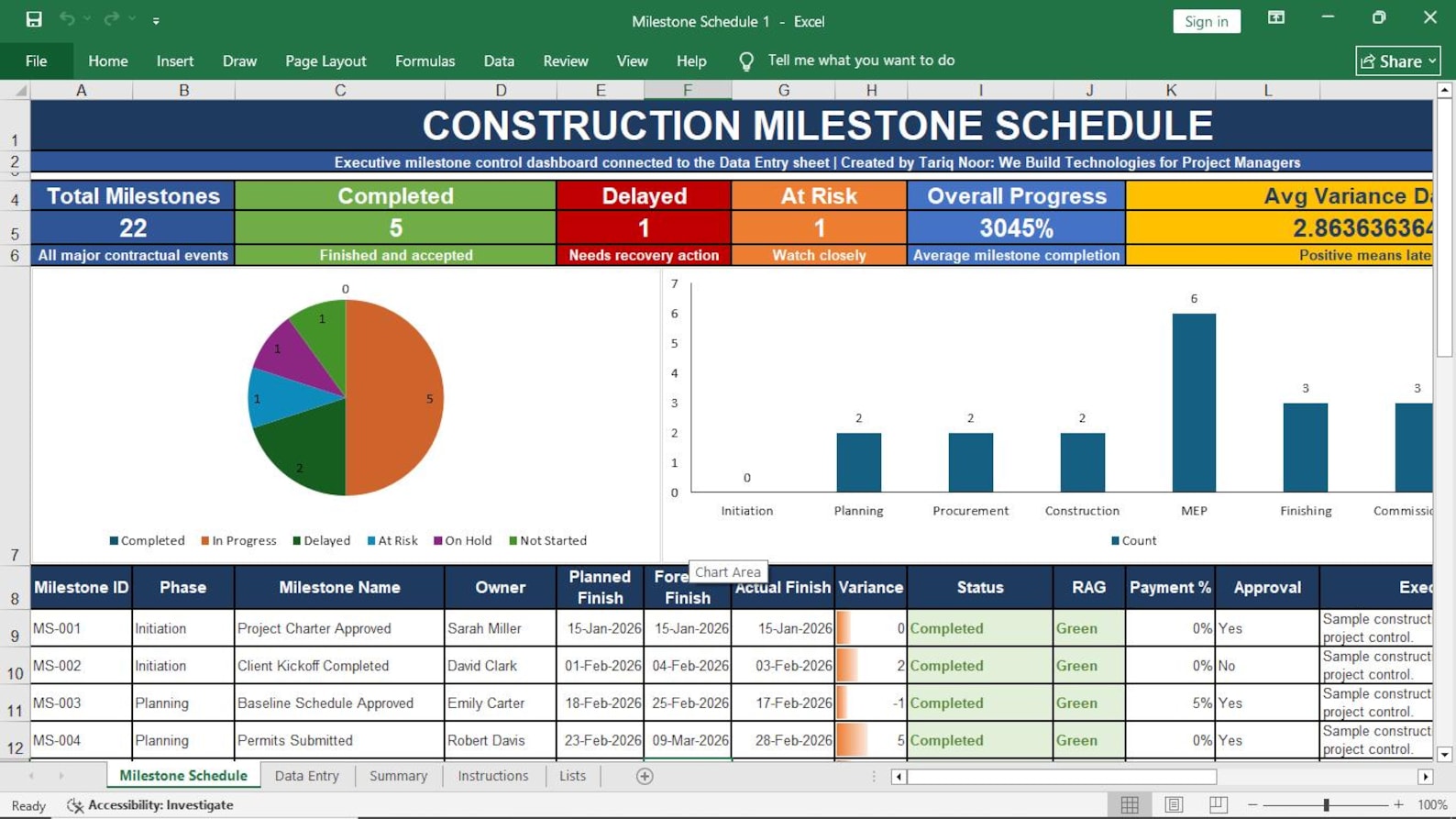Click the zoom out minus button

pos(1252,804)
